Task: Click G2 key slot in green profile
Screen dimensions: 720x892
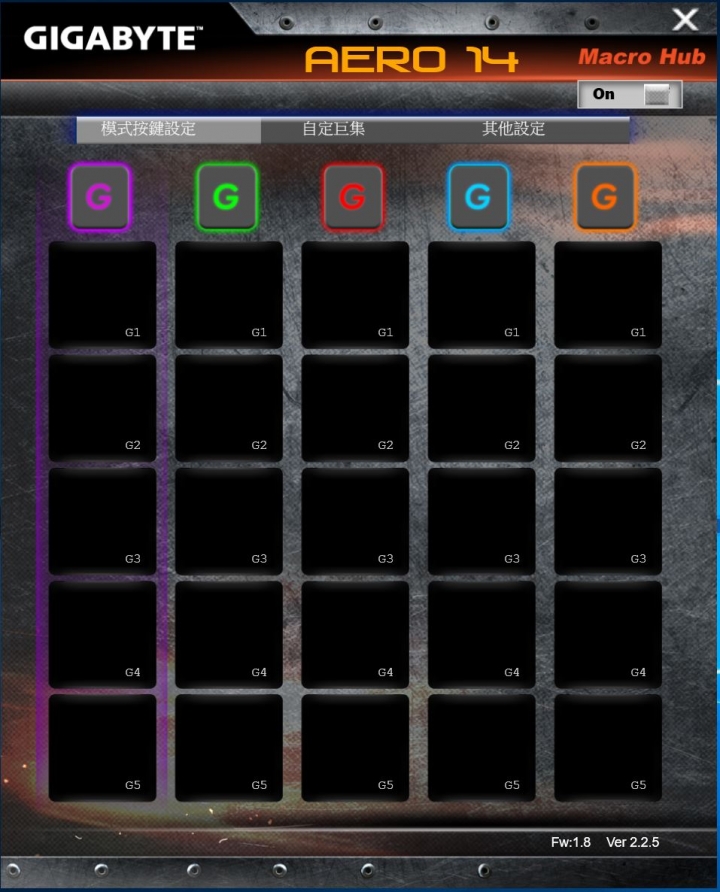Action: [229, 408]
